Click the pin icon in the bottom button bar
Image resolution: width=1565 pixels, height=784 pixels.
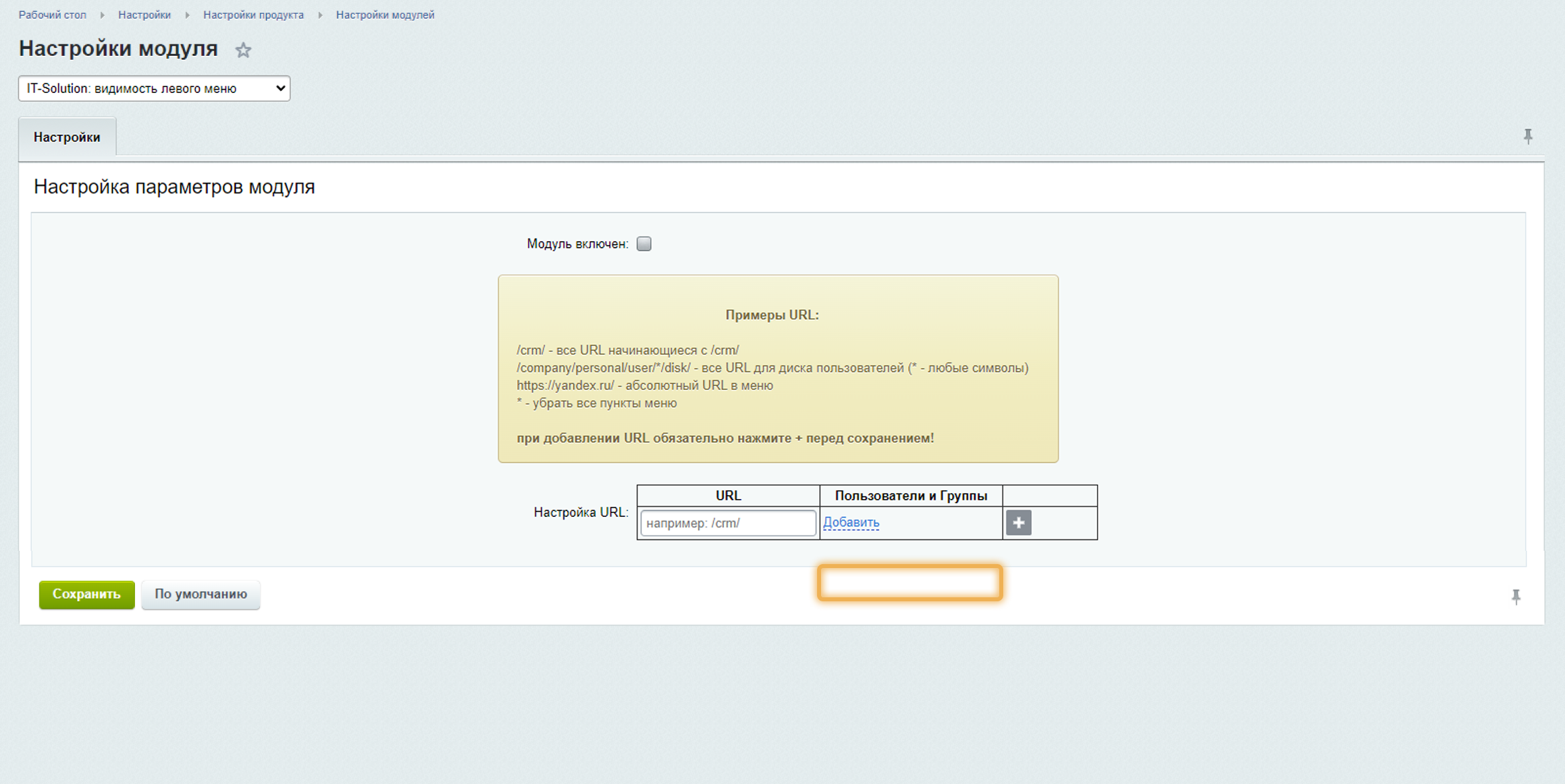pos(1516,596)
